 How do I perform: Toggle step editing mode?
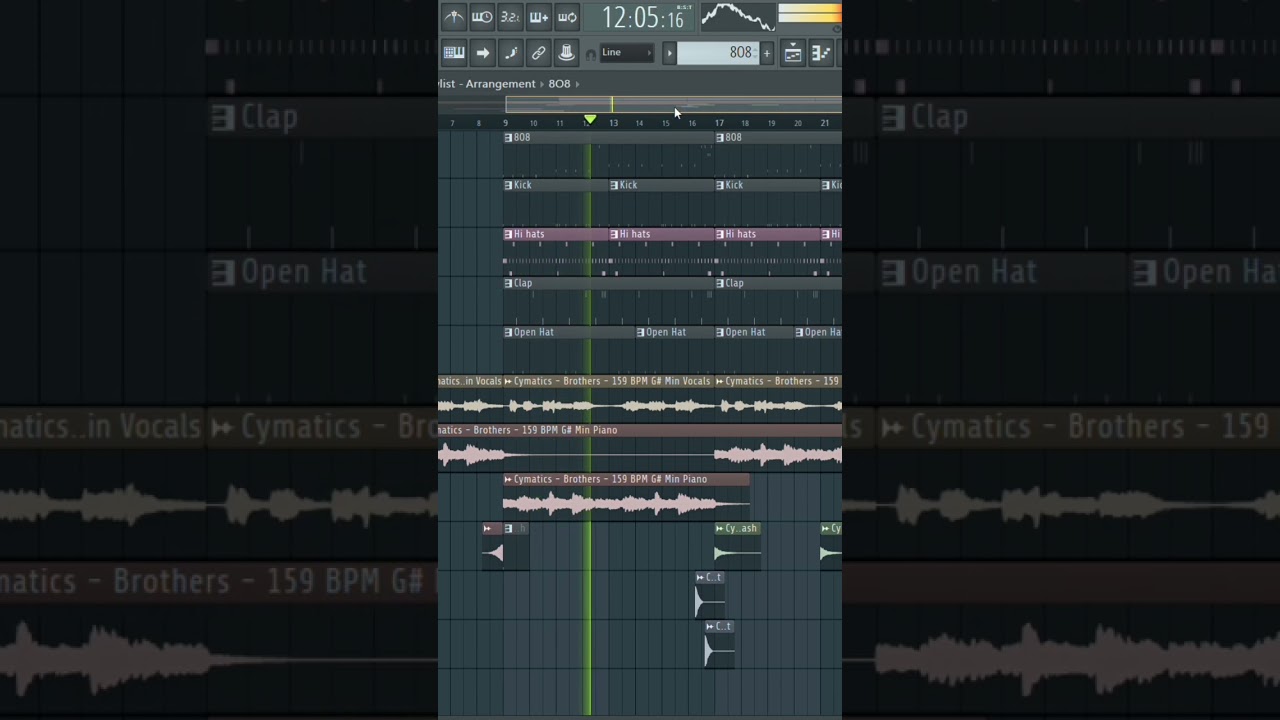(510, 53)
